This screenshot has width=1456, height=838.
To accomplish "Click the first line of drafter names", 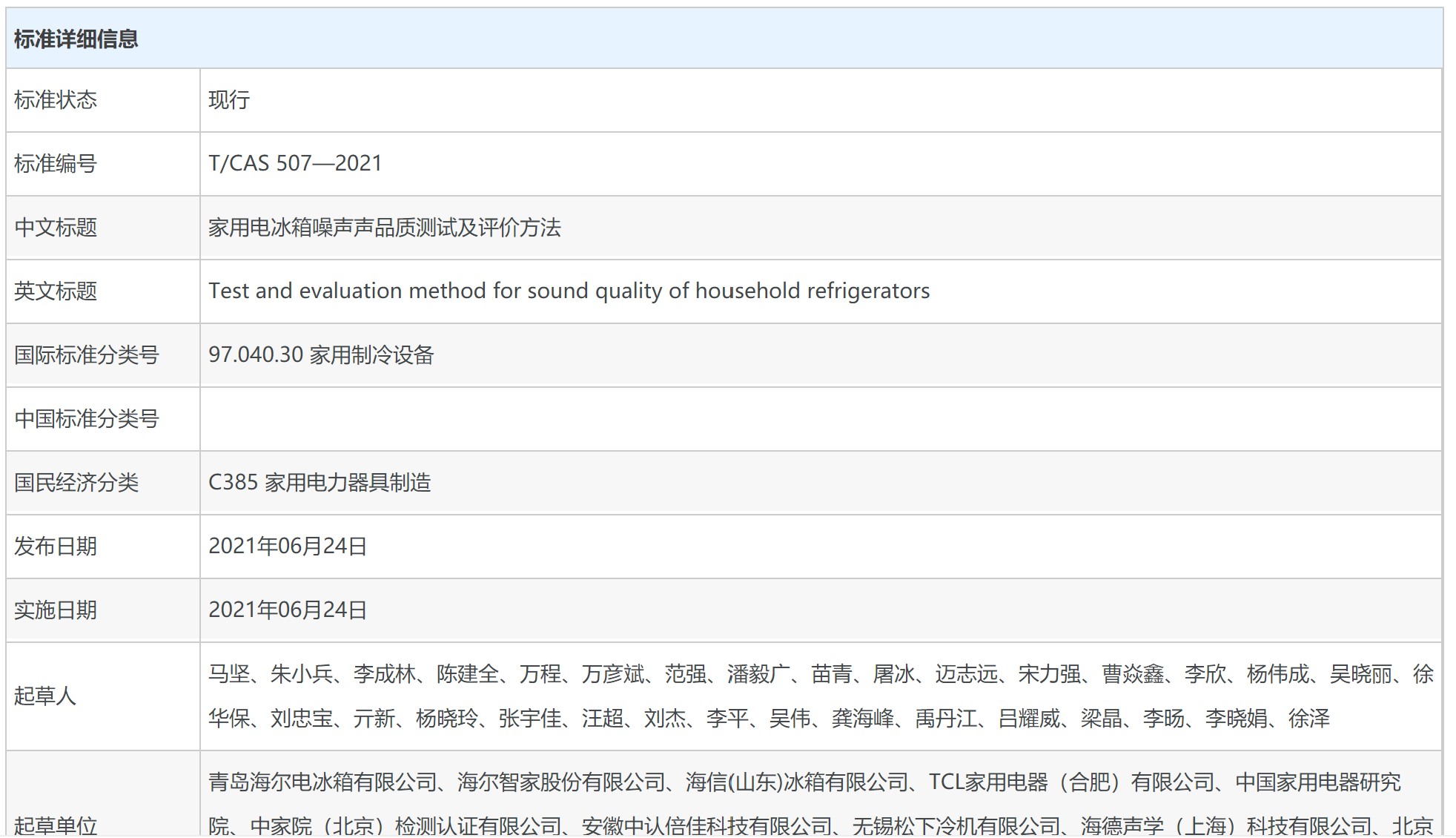I will 820,674.
